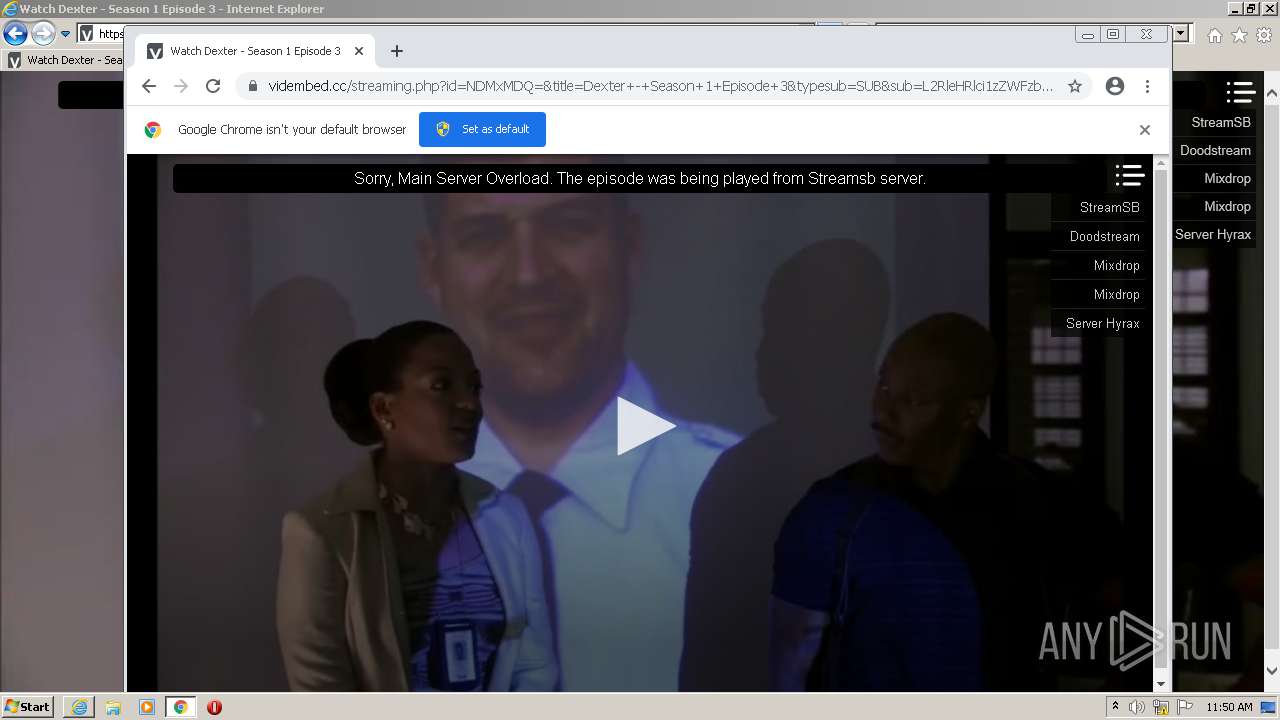This screenshot has height=720, width=1280.
Task: Click the 11:50 AM taskbar clock
Action: click(1229, 707)
